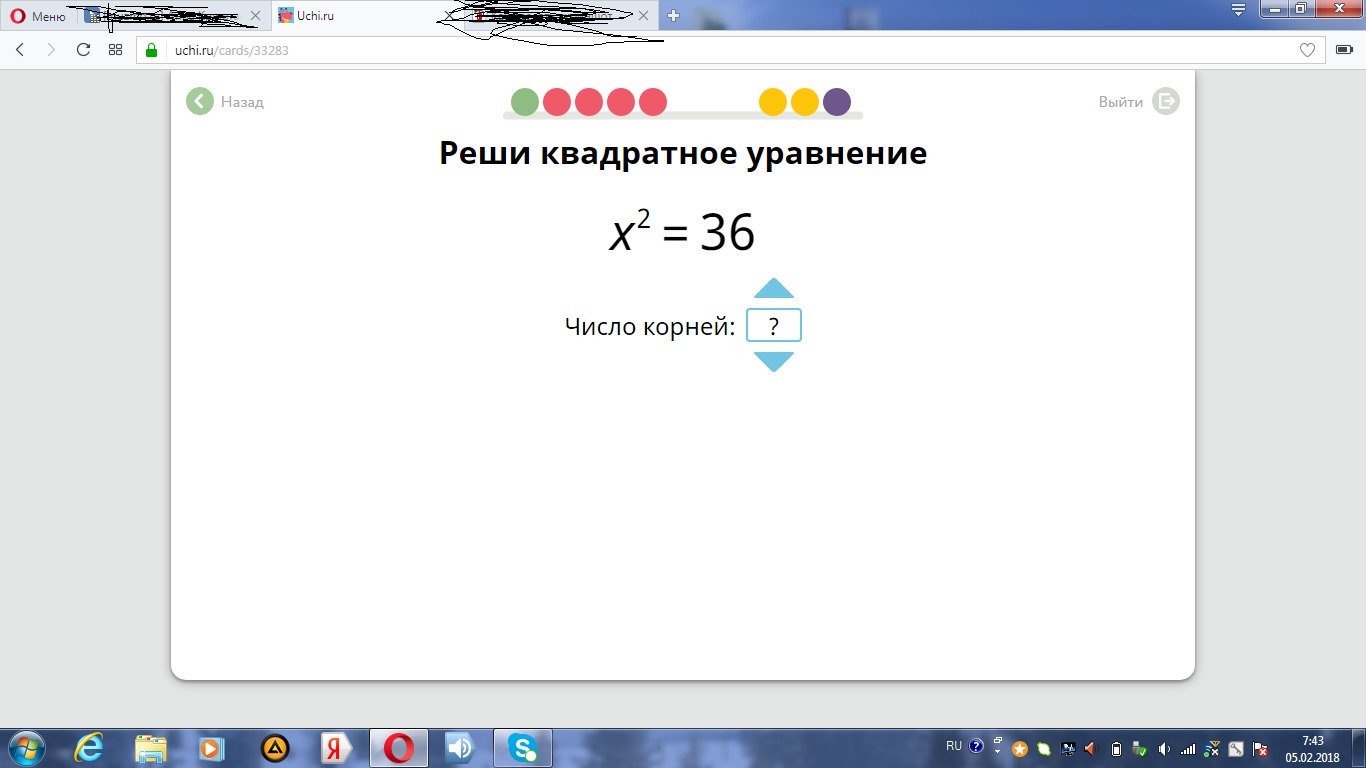The height and width of the screenshot is (768, 1366).
Task: Open the Action Center flag icon
Action: click(1259, 748)
